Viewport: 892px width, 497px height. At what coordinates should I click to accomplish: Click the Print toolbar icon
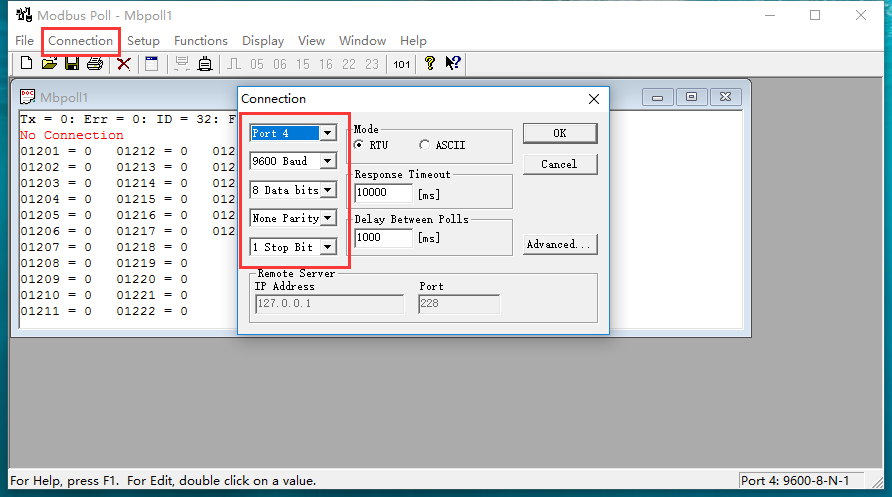coord(95,63)
